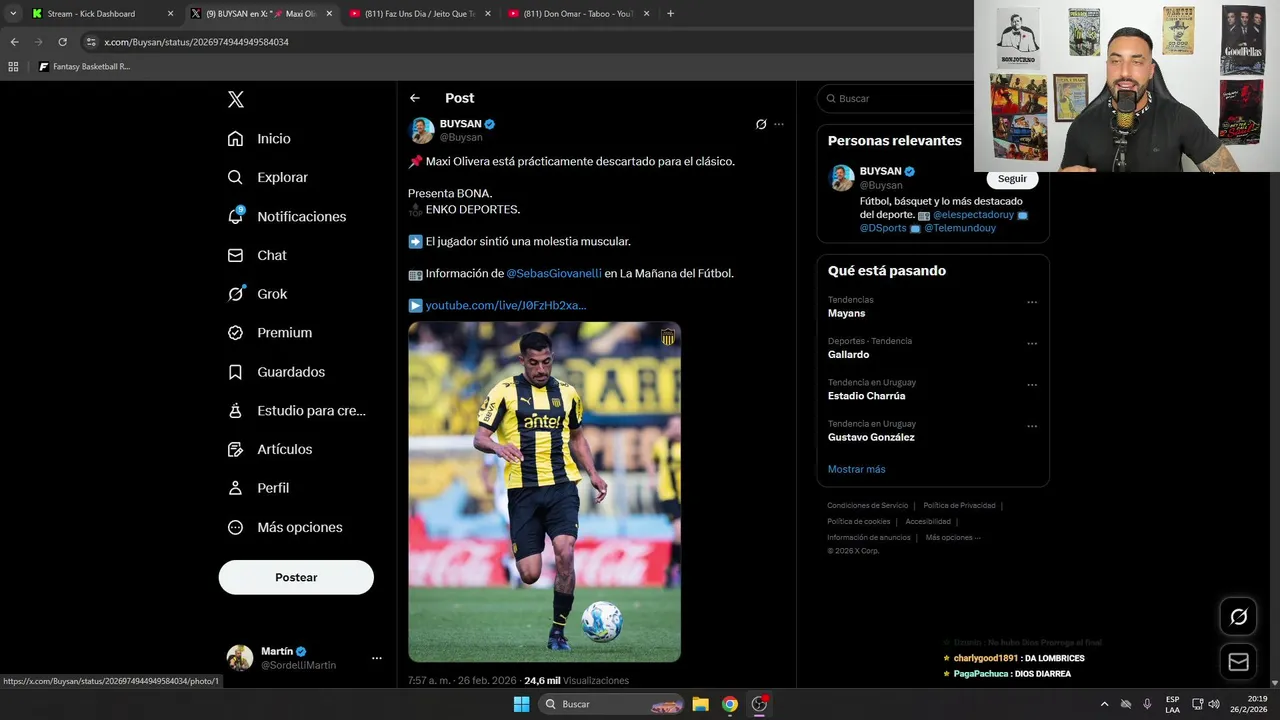
Task: Open the apps grid in bookmarks bar
Action: click(x=13, y=67)
